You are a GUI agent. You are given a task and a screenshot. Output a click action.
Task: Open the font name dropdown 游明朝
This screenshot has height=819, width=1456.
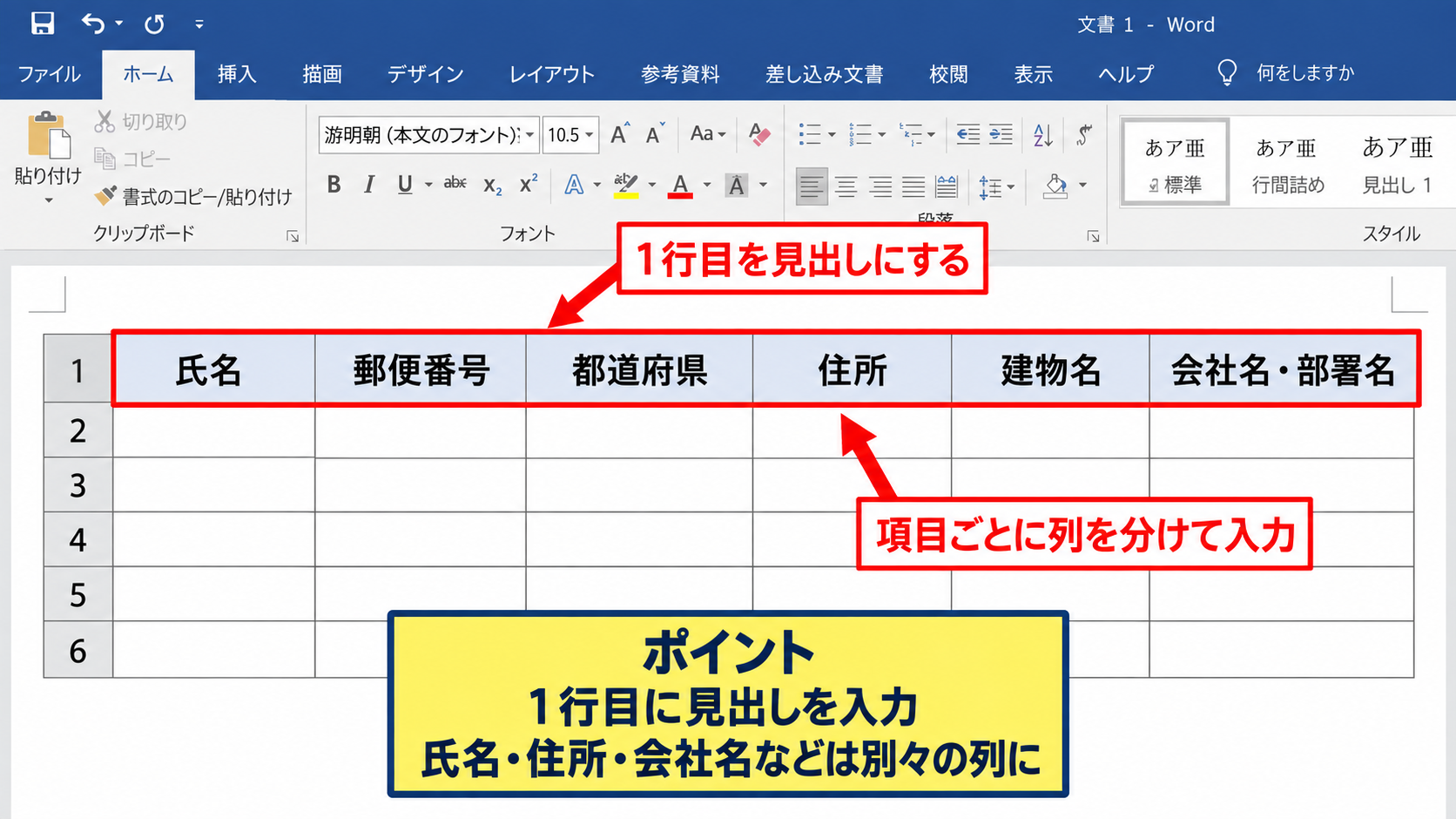[529, 135]
